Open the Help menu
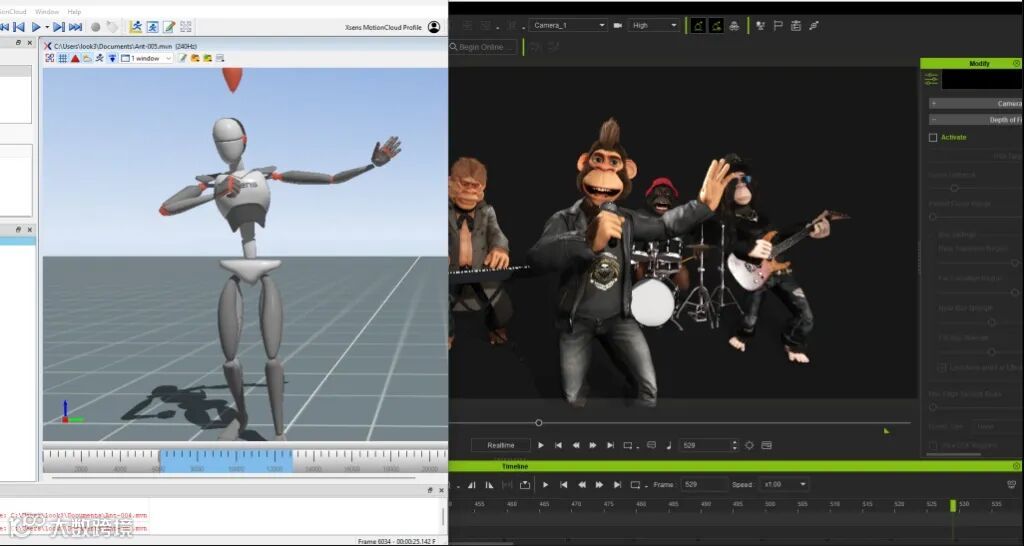Screen dimensions: 1024x546 point(74,11)
